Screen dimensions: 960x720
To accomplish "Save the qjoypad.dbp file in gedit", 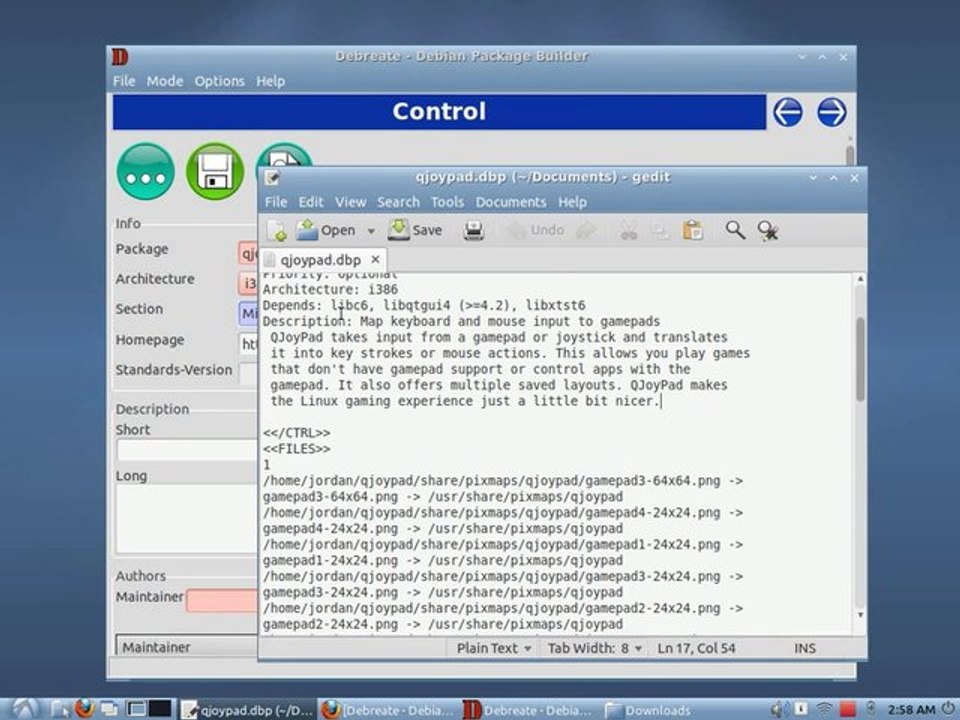I will (415, 231).
